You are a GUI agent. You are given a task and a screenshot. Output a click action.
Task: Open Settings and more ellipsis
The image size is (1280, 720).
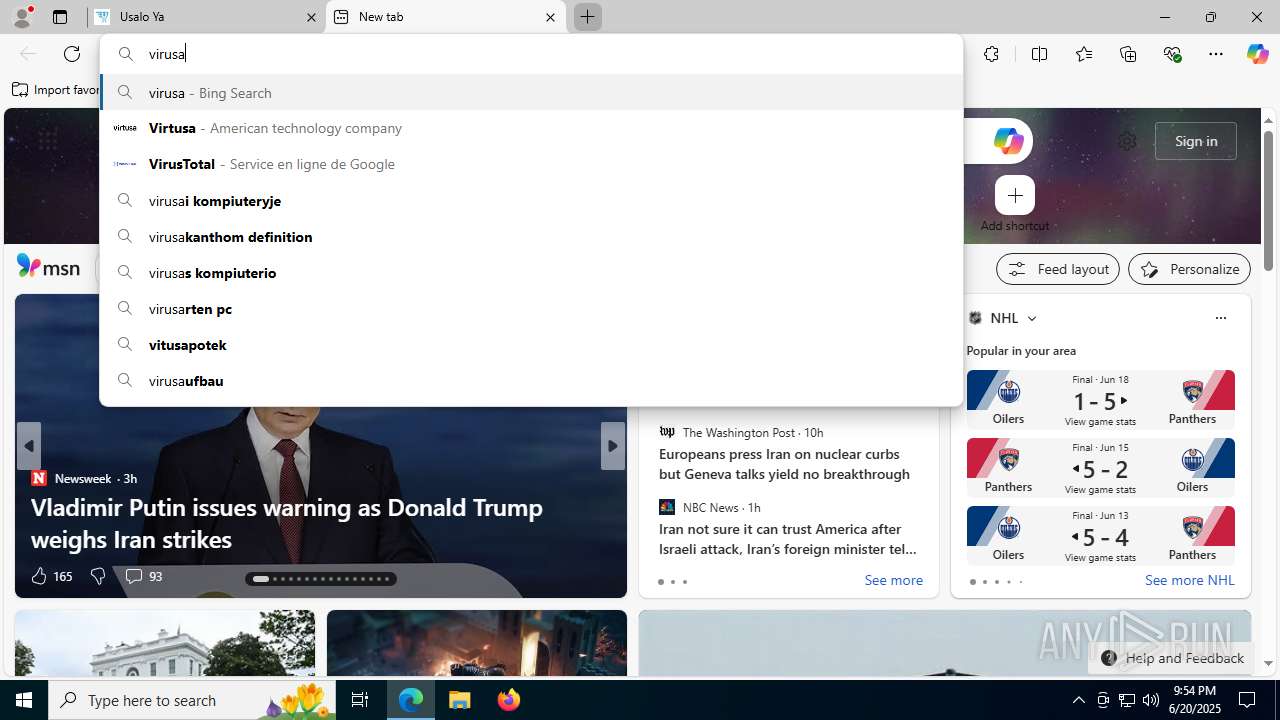coord(1216,54)
